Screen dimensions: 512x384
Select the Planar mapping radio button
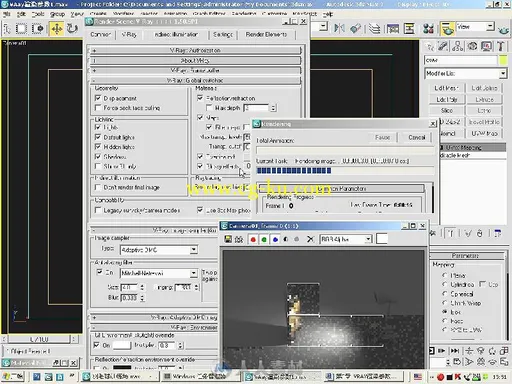(x=444, y=275)
